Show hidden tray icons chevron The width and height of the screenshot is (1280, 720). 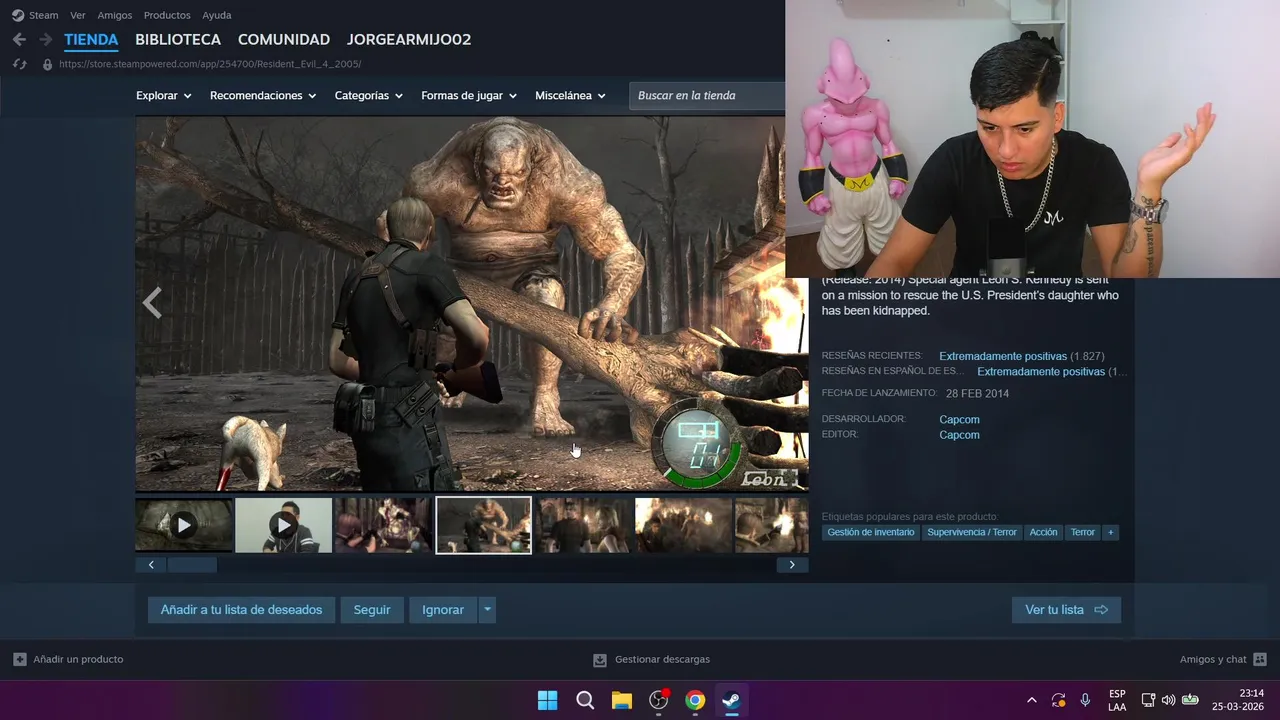[x=1031, y=700]
